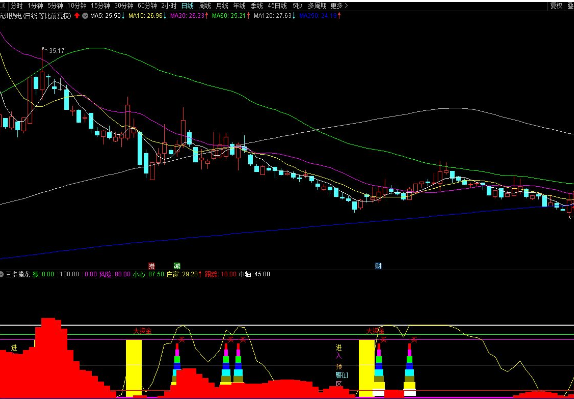The width and height of the screenshot is (574, 399).
Task: Open the 日线 daily chart tab
Action: click(187, 6)
